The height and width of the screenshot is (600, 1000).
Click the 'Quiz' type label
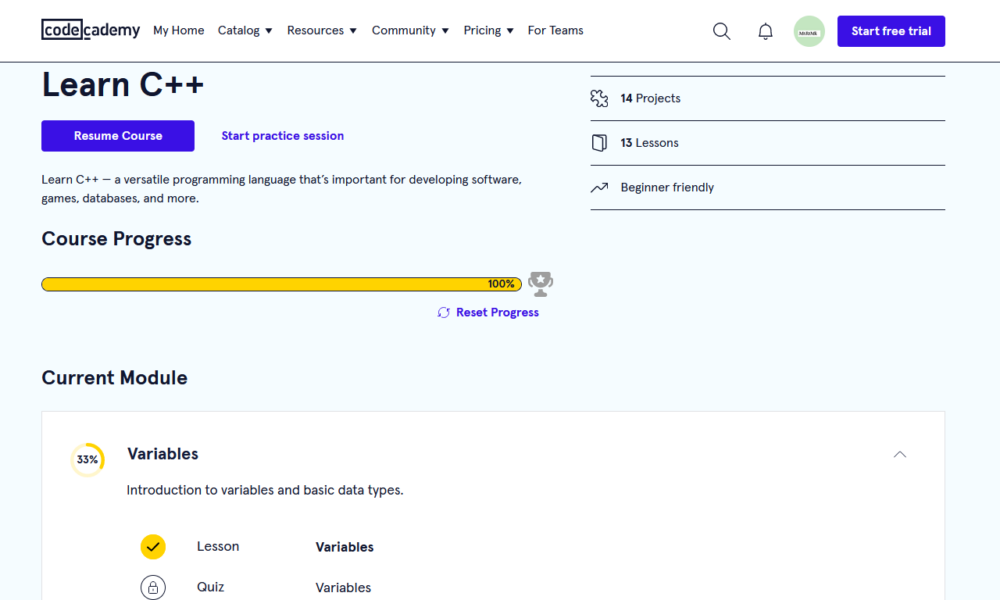coord(210,587)
